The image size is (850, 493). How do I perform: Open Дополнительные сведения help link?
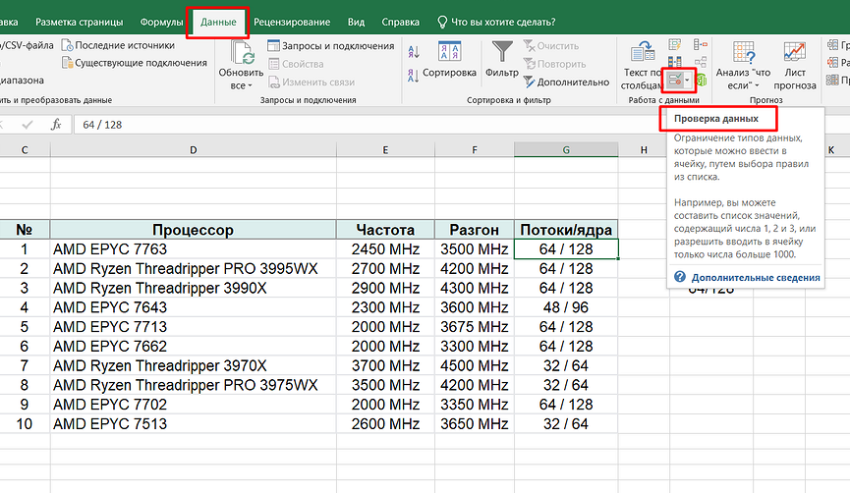(755, 277)
